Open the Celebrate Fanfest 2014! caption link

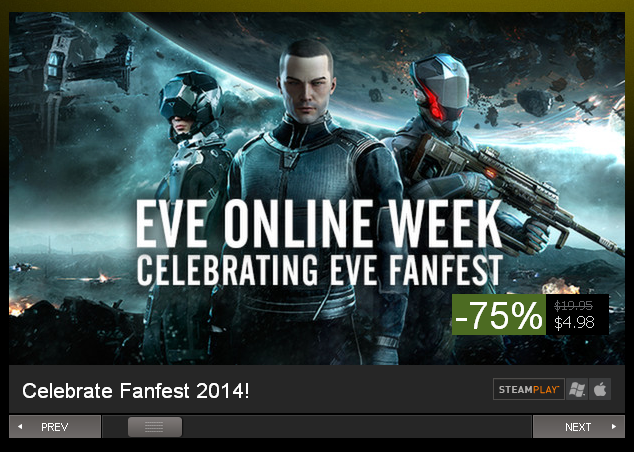[x=136, y=391]
